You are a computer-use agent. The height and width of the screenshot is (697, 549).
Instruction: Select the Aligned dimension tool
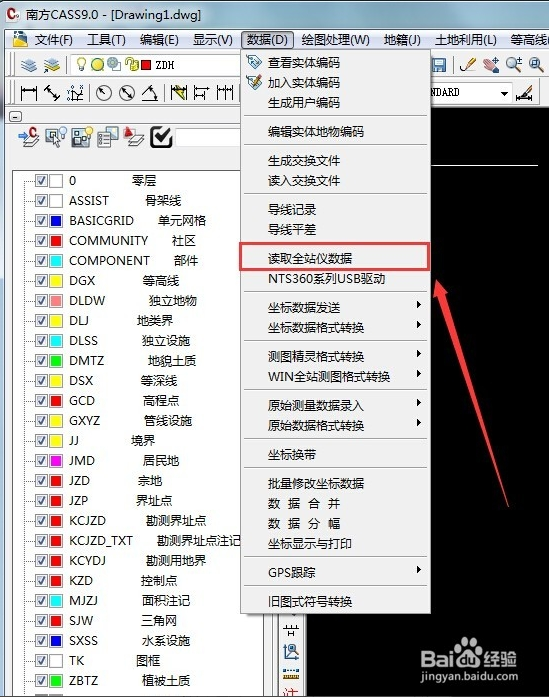(52, 93)
